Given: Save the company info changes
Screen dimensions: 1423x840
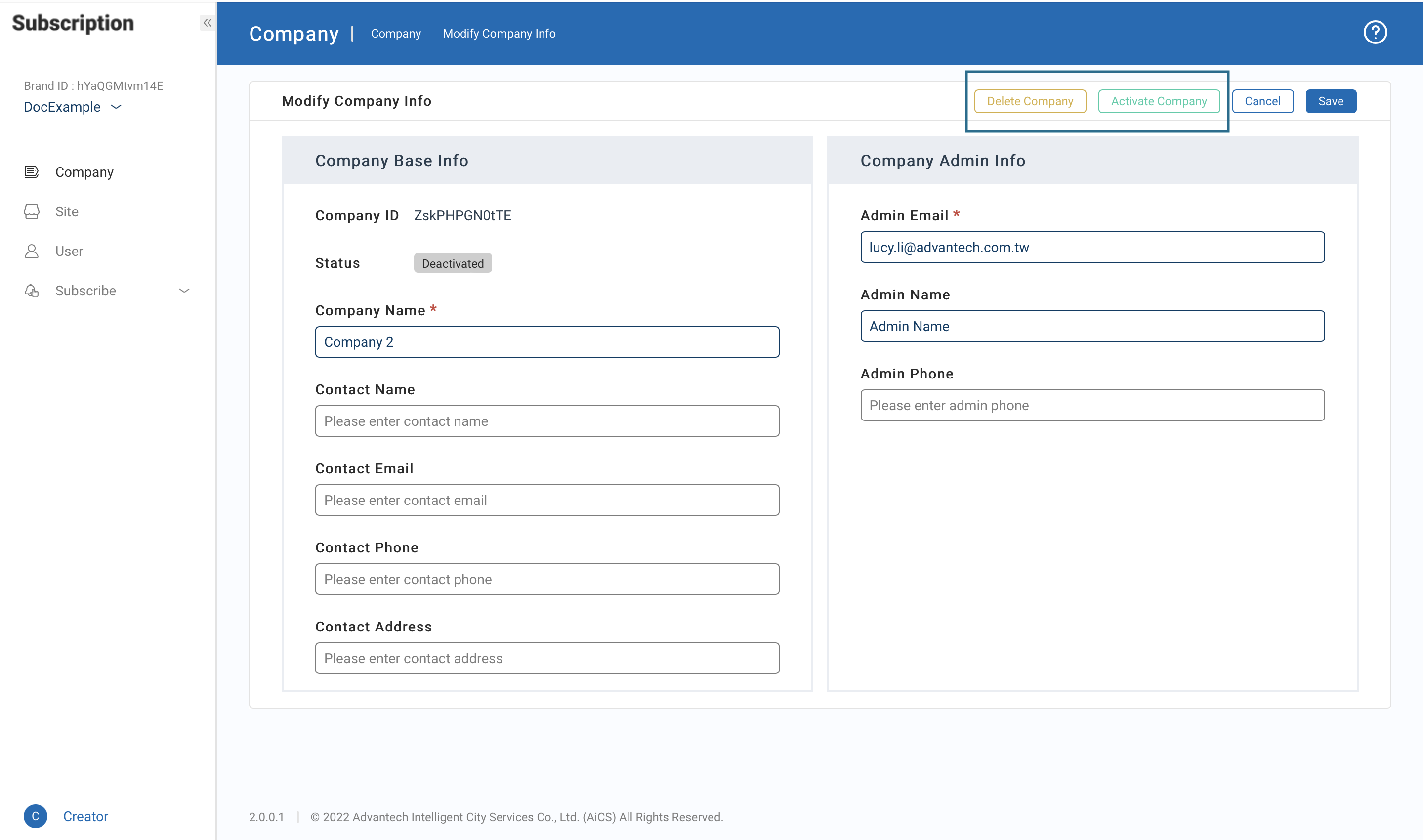Looking at the screenshot, I should (1330, 101).
